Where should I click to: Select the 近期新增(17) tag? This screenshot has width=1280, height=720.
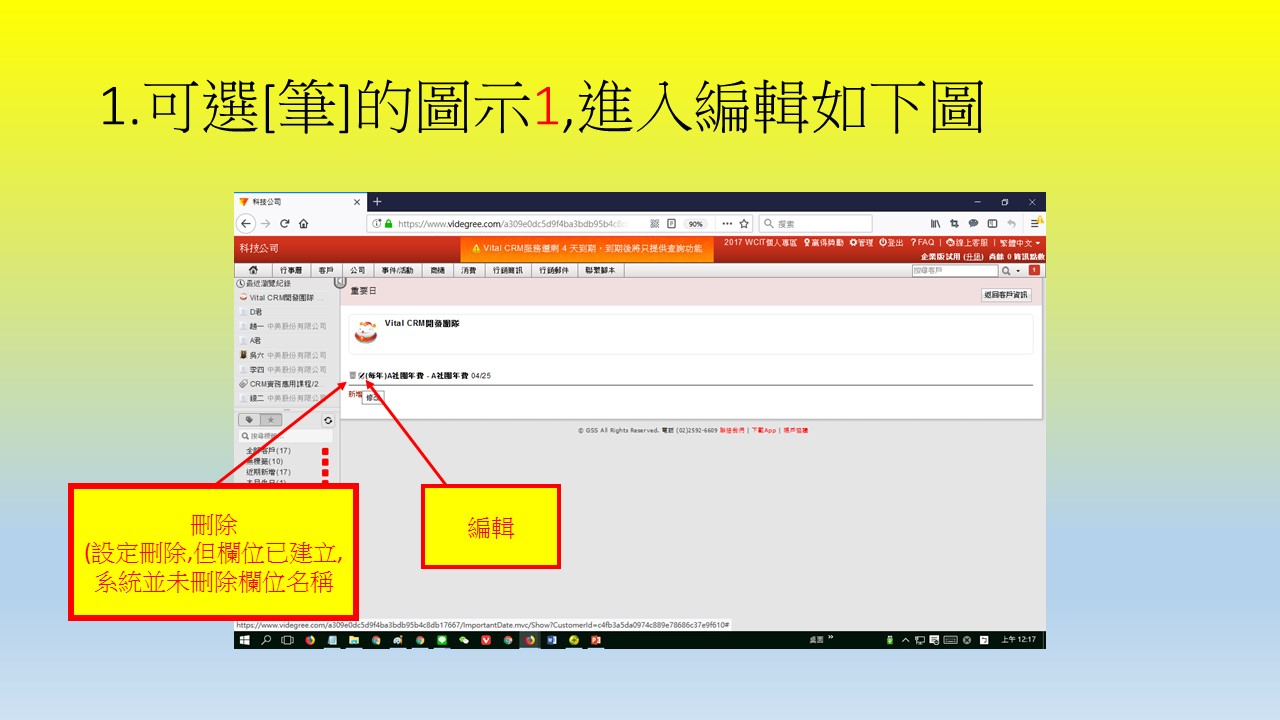(x=268, y=472)
